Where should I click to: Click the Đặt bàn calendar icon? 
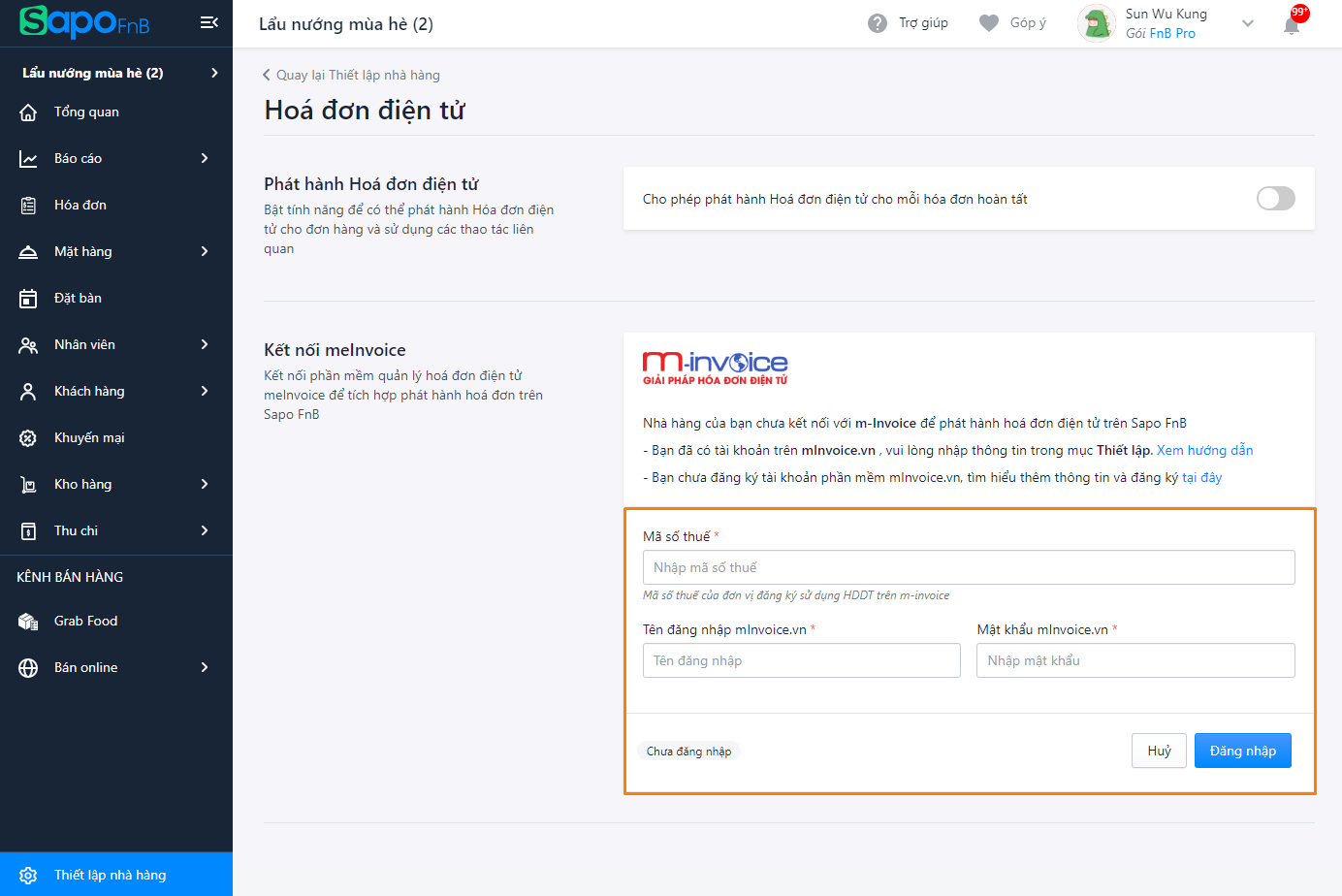(x=28, y=299)
